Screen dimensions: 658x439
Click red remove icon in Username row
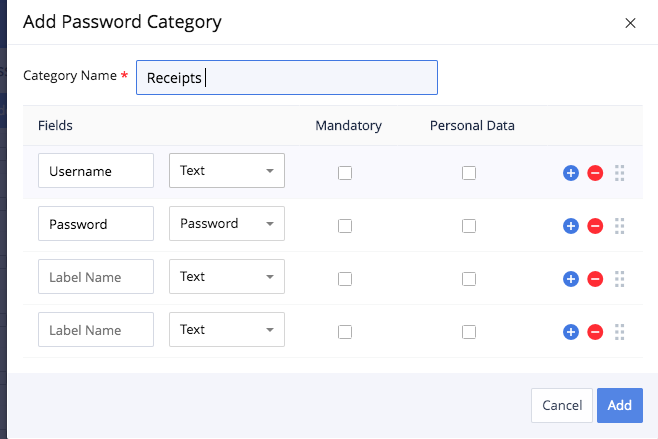click(x=594, y=172)
